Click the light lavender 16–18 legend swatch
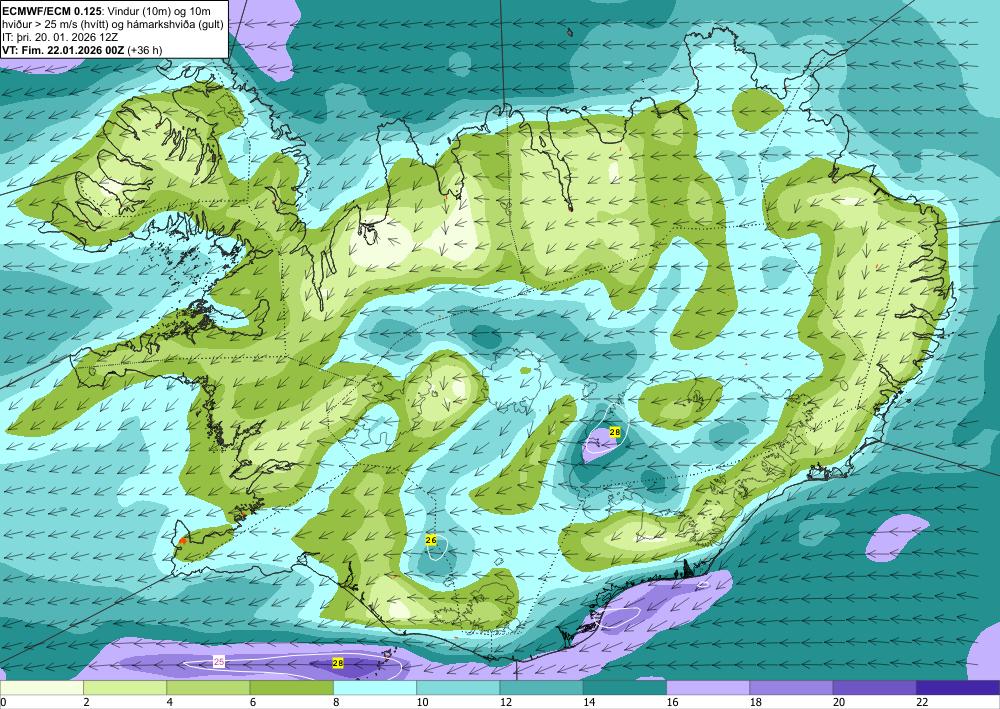 (x=708, y=688)
